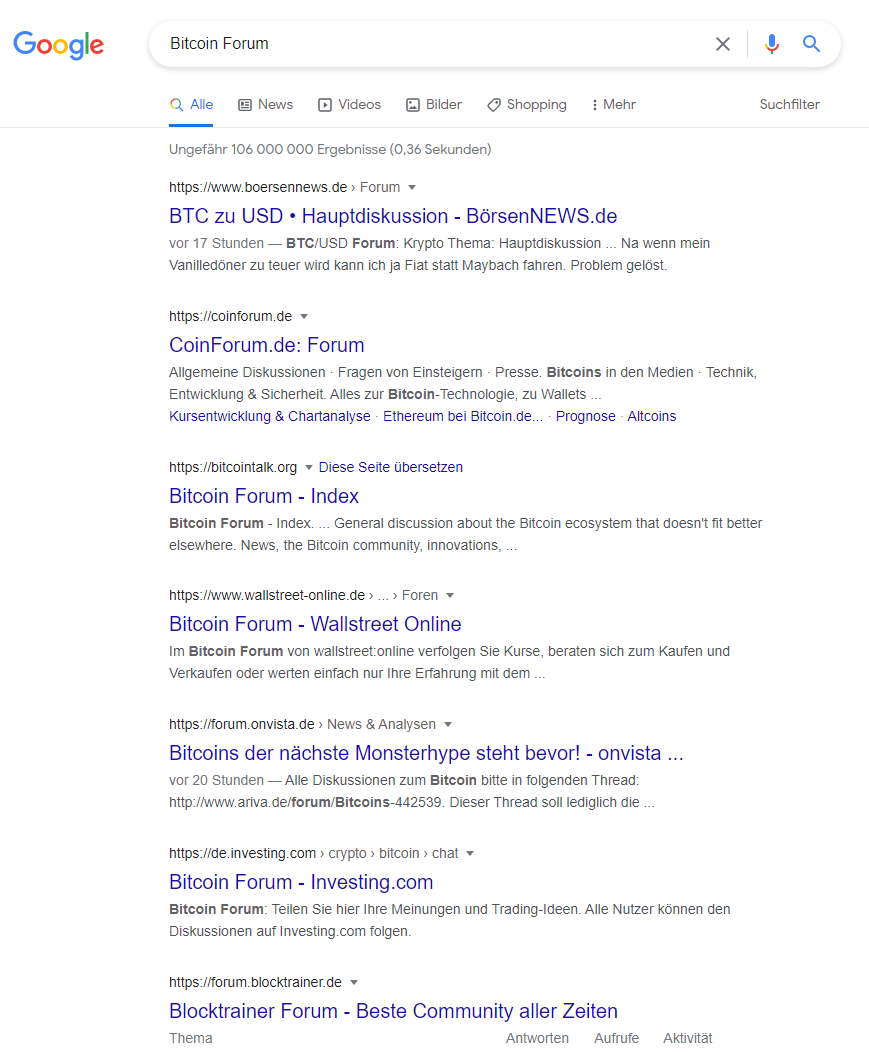Switch to the Shopping tab
This screenshot has height=1052, width=869.
click(x=527, y=105)
